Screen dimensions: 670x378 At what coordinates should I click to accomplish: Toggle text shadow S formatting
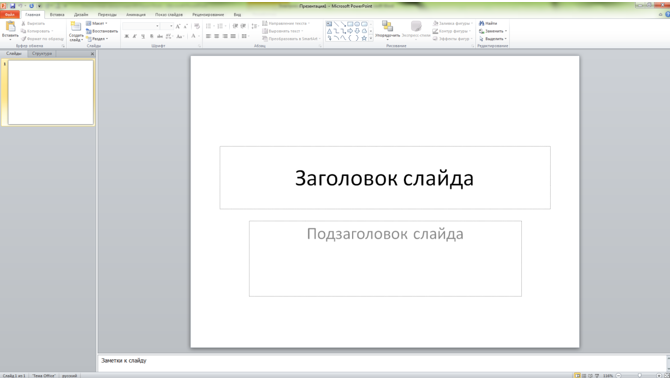coord(151,36)
